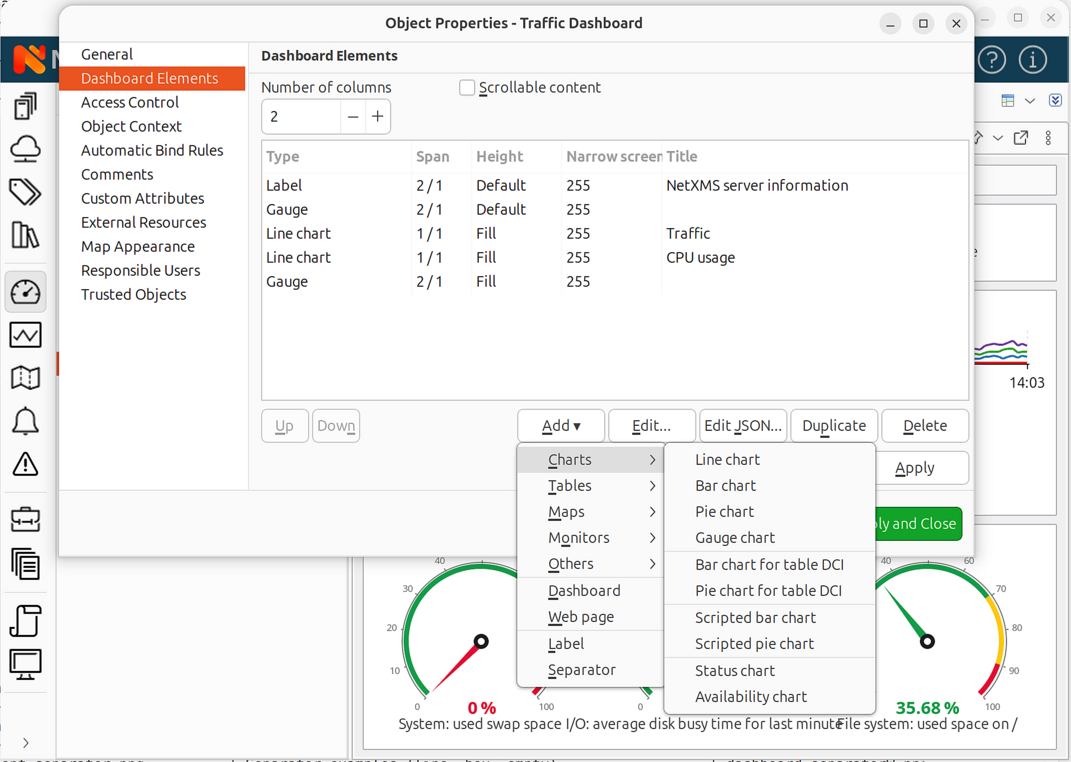The image size is (1071, 762).
Task: Expand the sidebar with bottom chevron
Action: (x=25, y=743)
